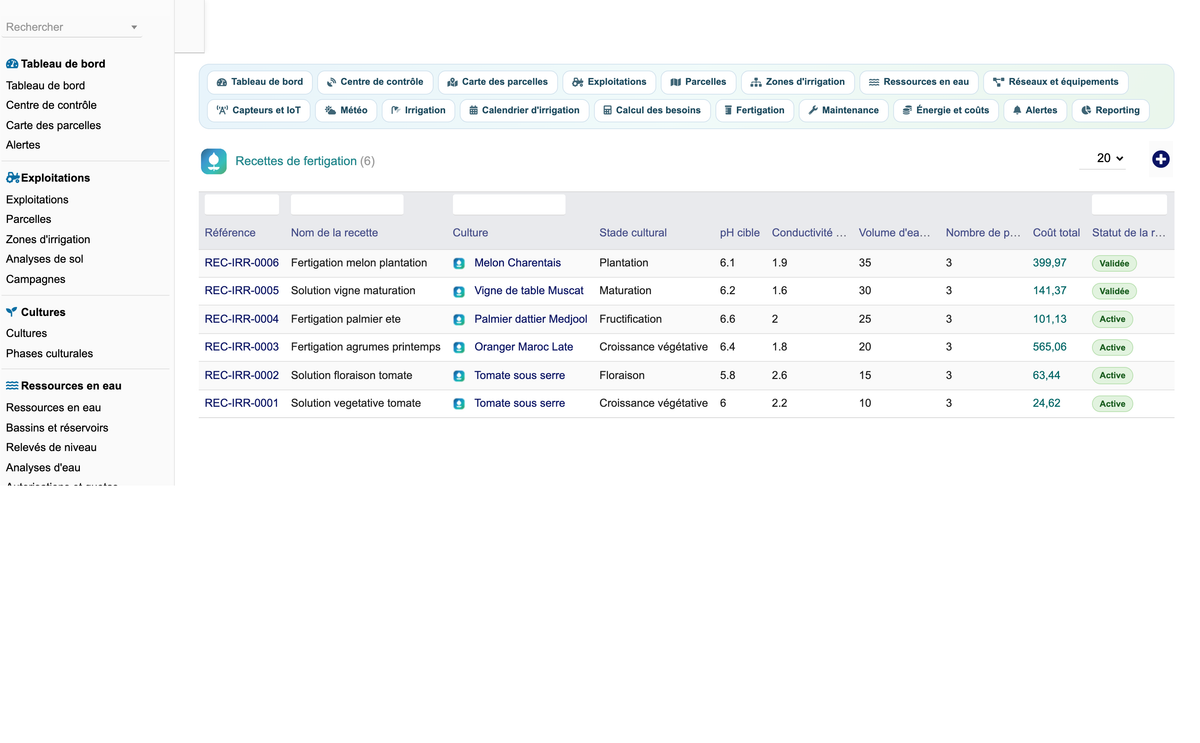Screen dimensions: 1200x743
Task: Open the page size 20 dropdown
Action: (1104, 158)
